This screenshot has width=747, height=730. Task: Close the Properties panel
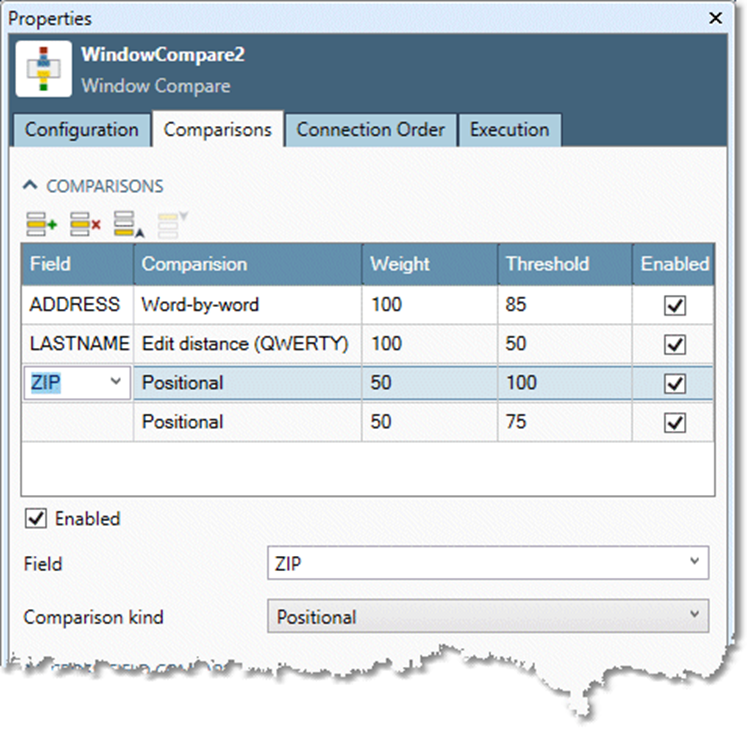pos(715,18)
